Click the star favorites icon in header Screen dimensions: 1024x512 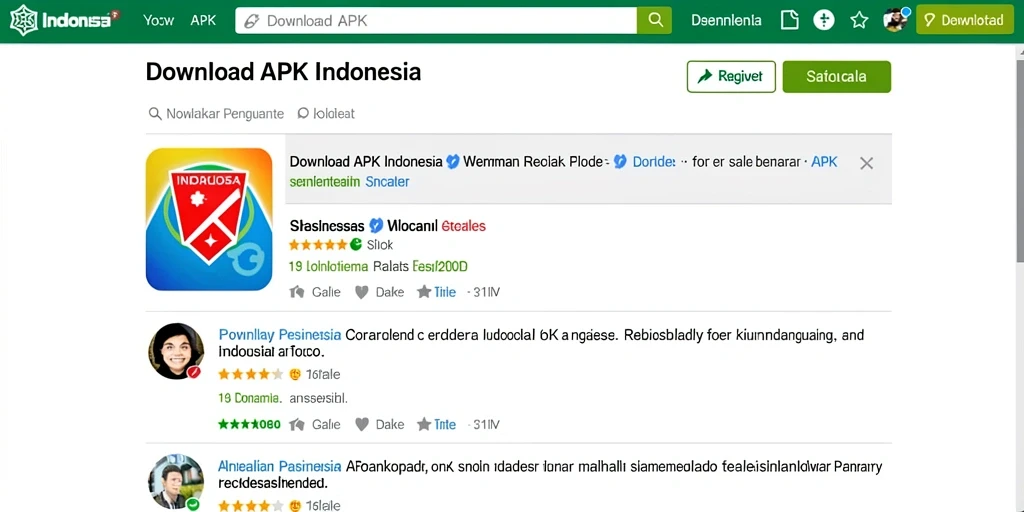[859, 20]
